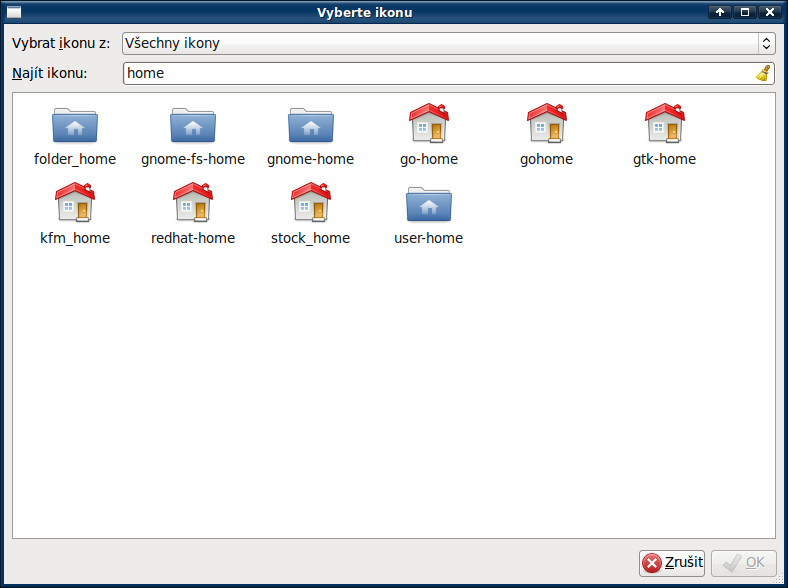Grab the resize grip at the dialog corner
The width and height of the screenshot is (788, 588).
coord(779,579)
